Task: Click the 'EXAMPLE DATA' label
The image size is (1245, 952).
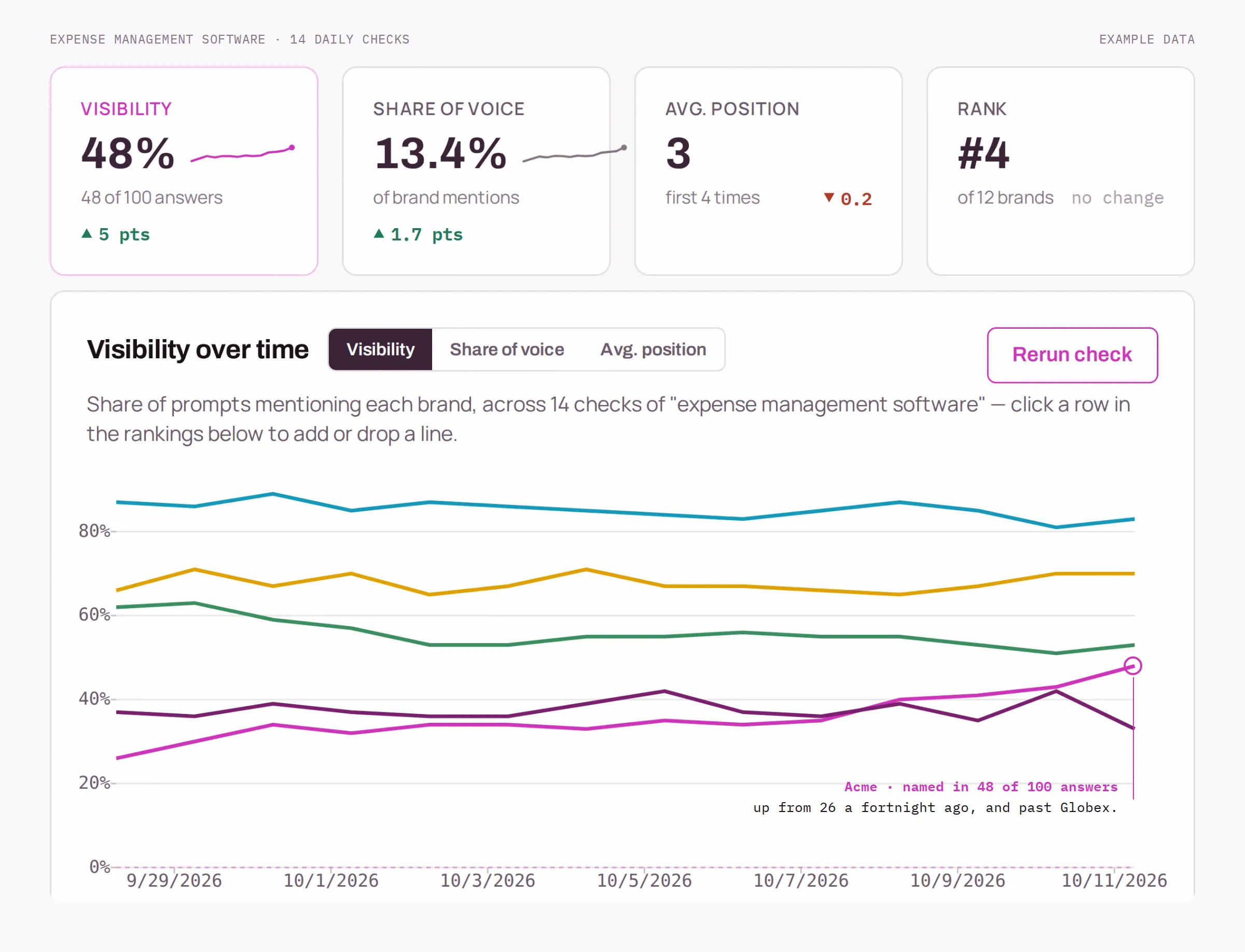Action: pyautogui.click(x=1146, y=39)
